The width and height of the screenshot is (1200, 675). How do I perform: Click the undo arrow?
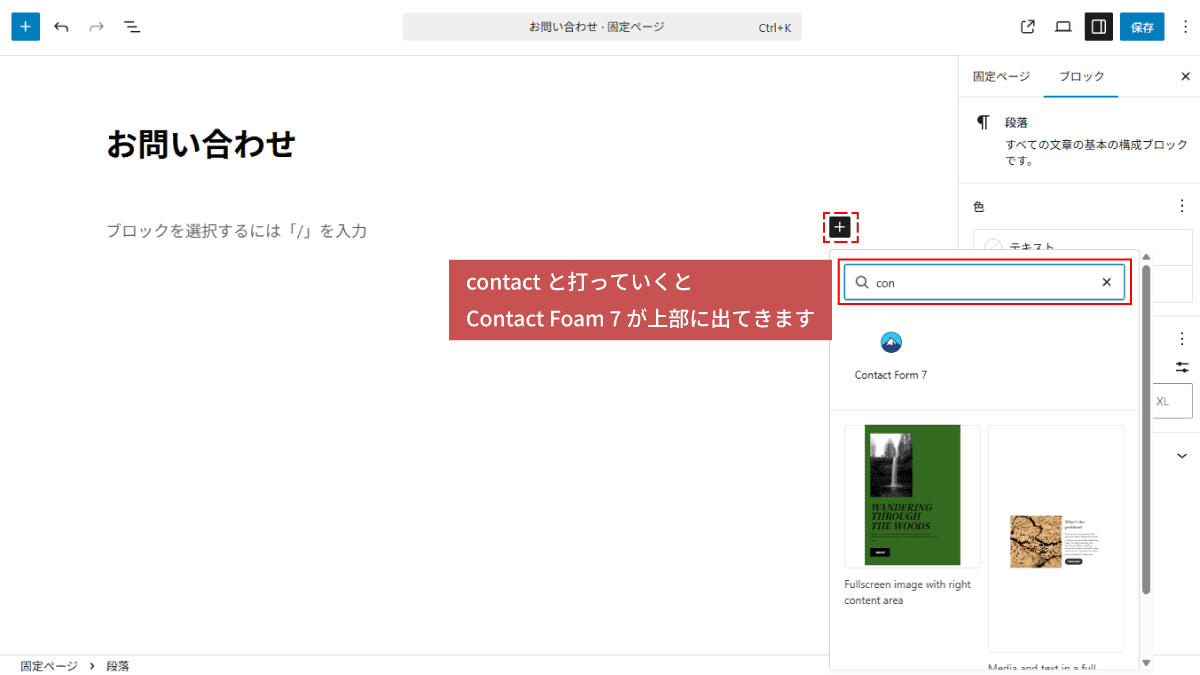(x=62, y=27)
